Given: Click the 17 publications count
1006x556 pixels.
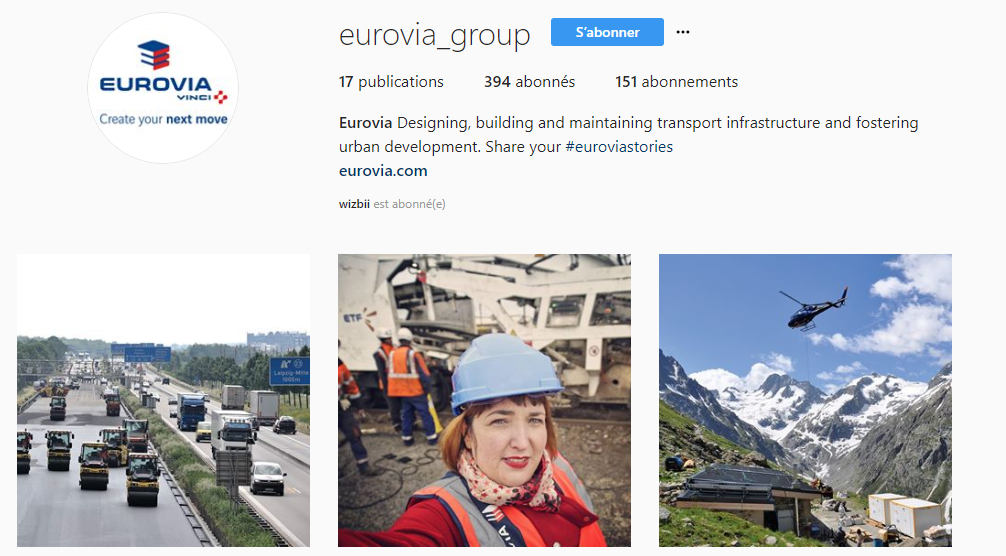Looking at the screenshot, I should 391,82.
